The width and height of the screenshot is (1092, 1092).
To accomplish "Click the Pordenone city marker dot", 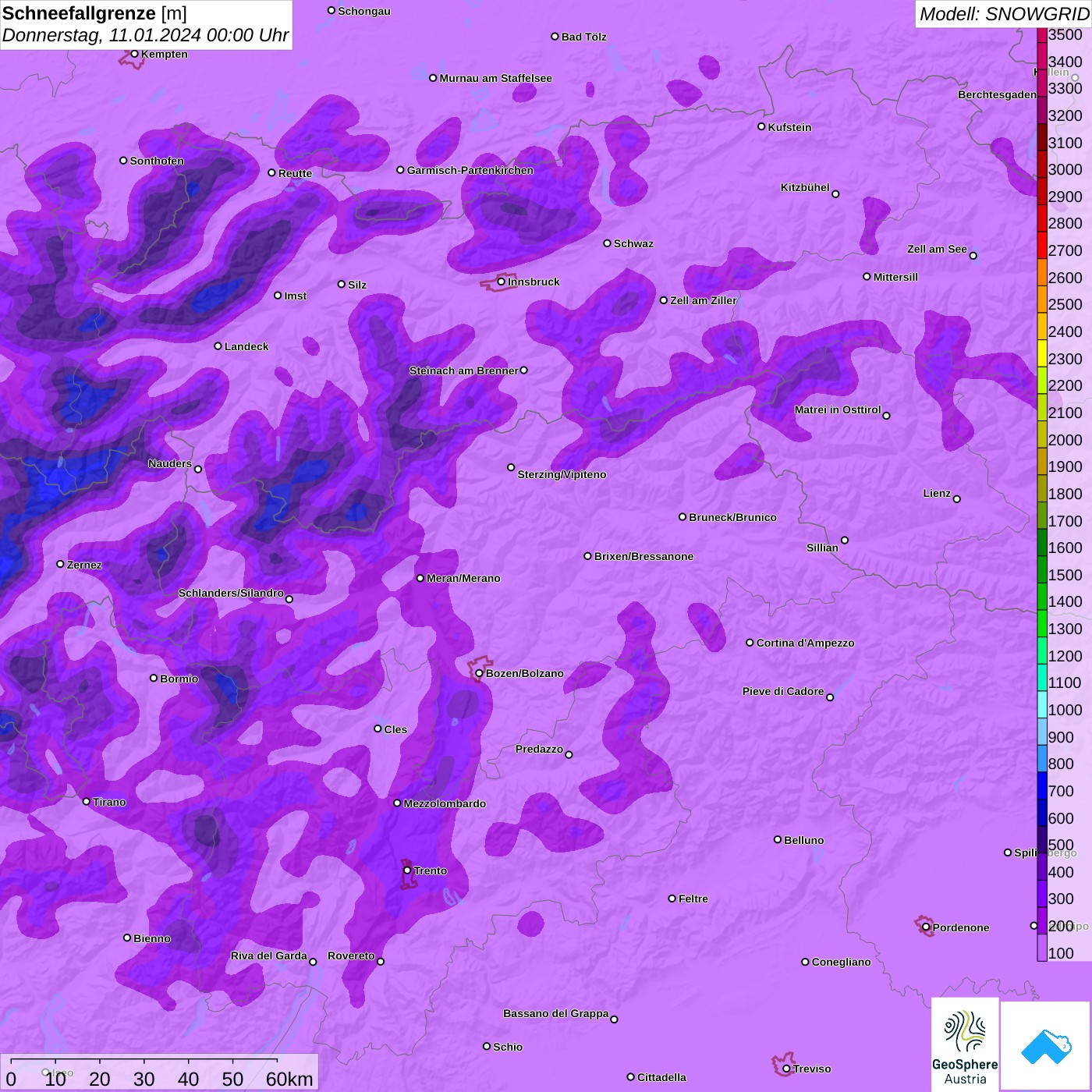I will (x=926, y=927).
